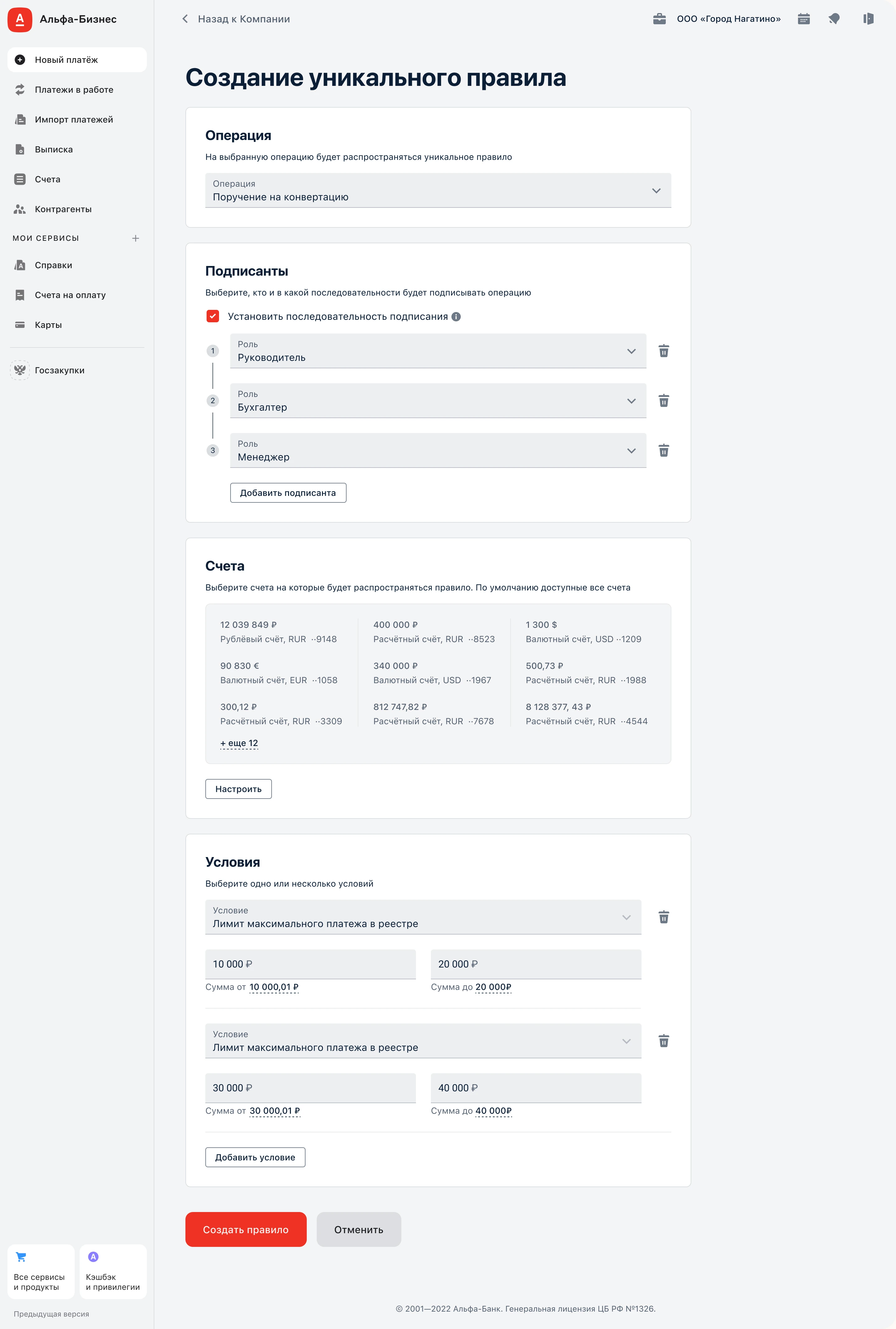The height and width of the screenshot is (1329, 896).
Task: Open Госзакупки sidebar item
Action: click(59, 370)
